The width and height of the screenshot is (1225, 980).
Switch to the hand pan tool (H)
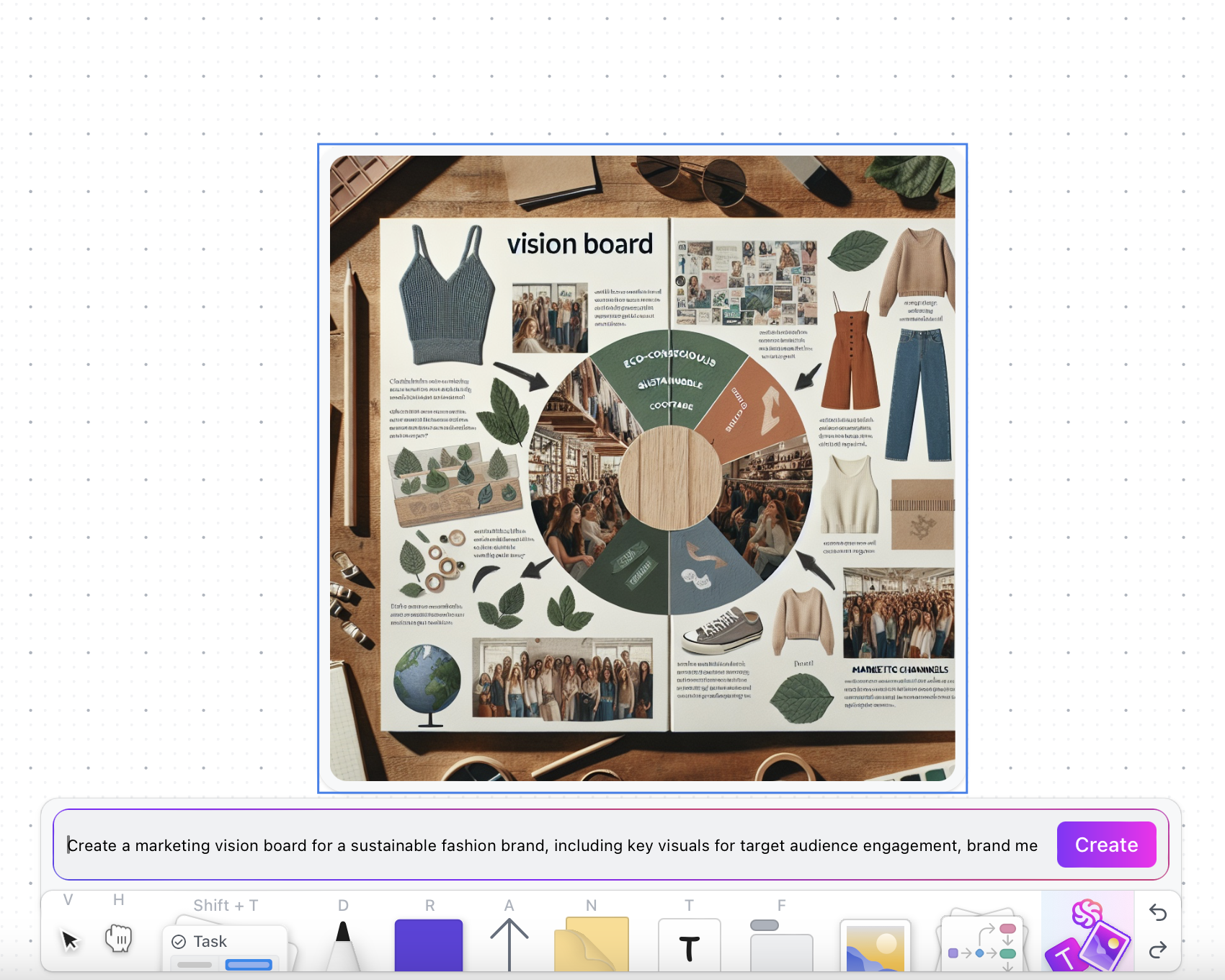119,937
